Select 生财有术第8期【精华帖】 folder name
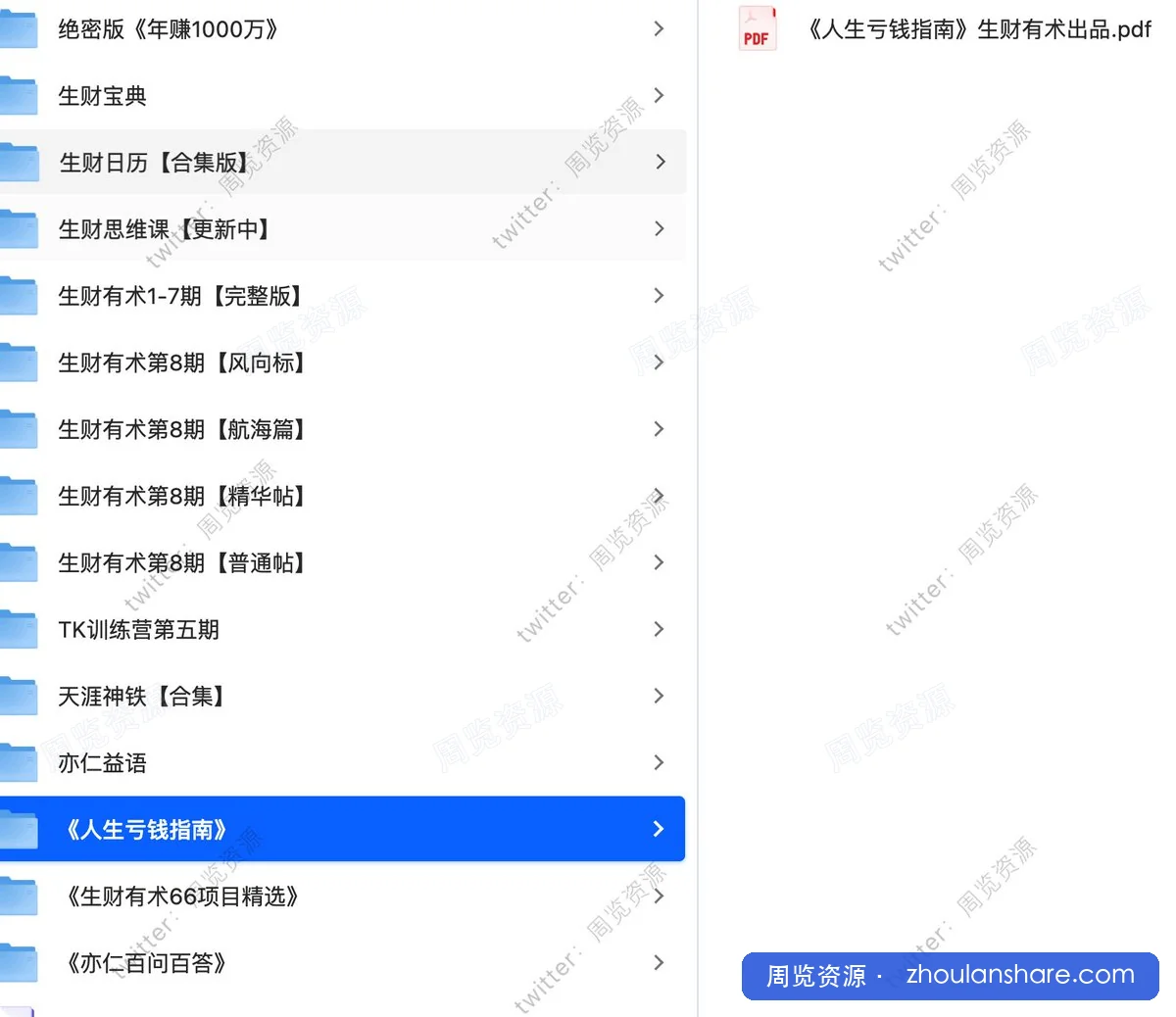This screenshot has height=1017, width=1176. [184, 496]
